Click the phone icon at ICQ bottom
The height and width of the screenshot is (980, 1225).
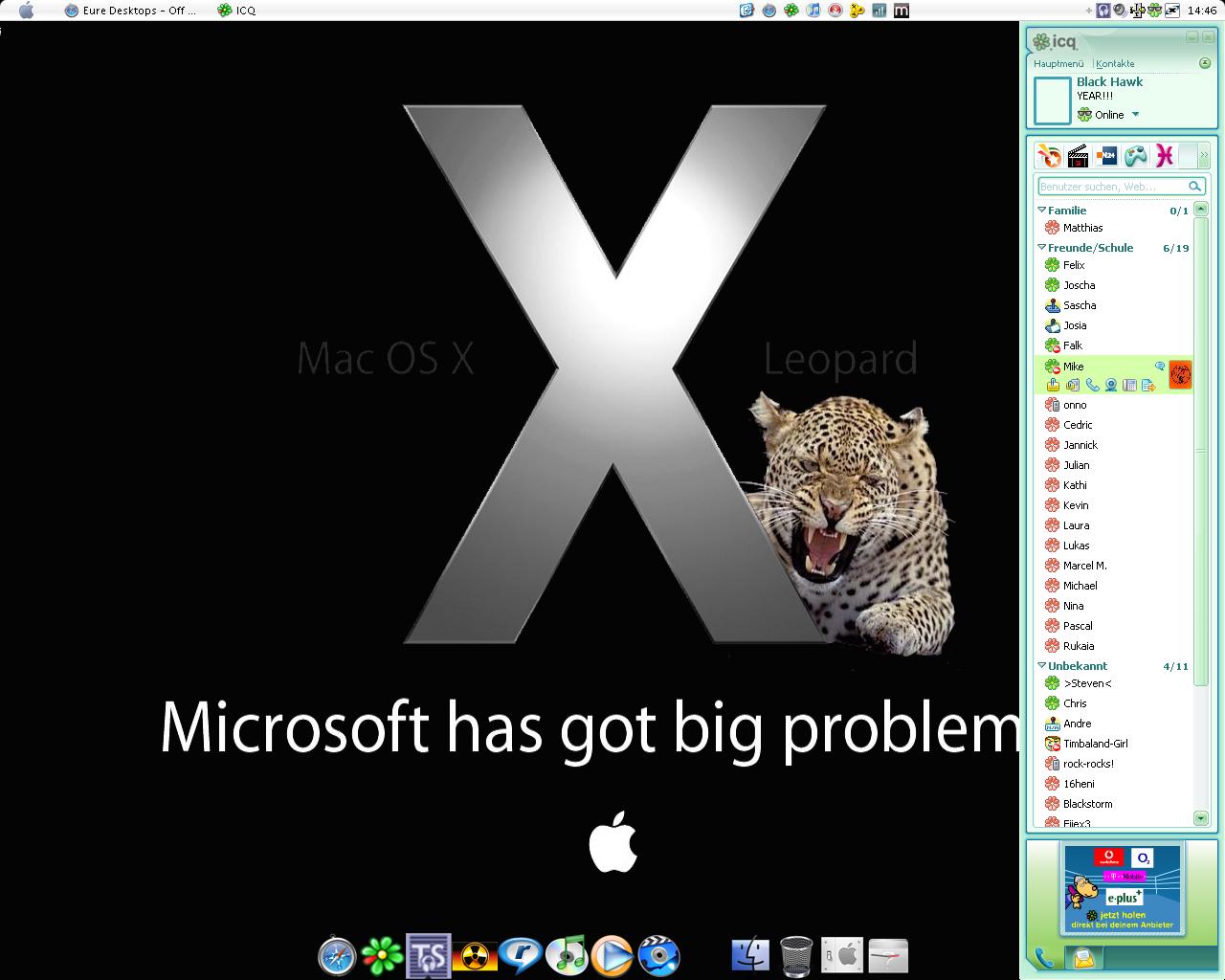coord(1044,957)
